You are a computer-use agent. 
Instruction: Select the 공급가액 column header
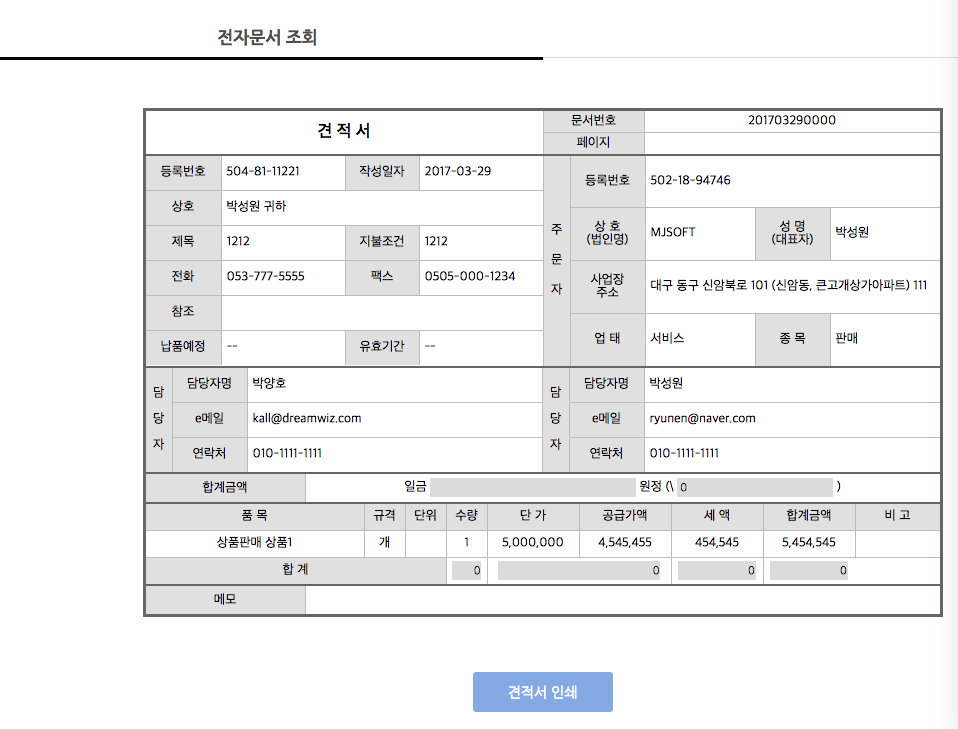[x=625, y=516]
